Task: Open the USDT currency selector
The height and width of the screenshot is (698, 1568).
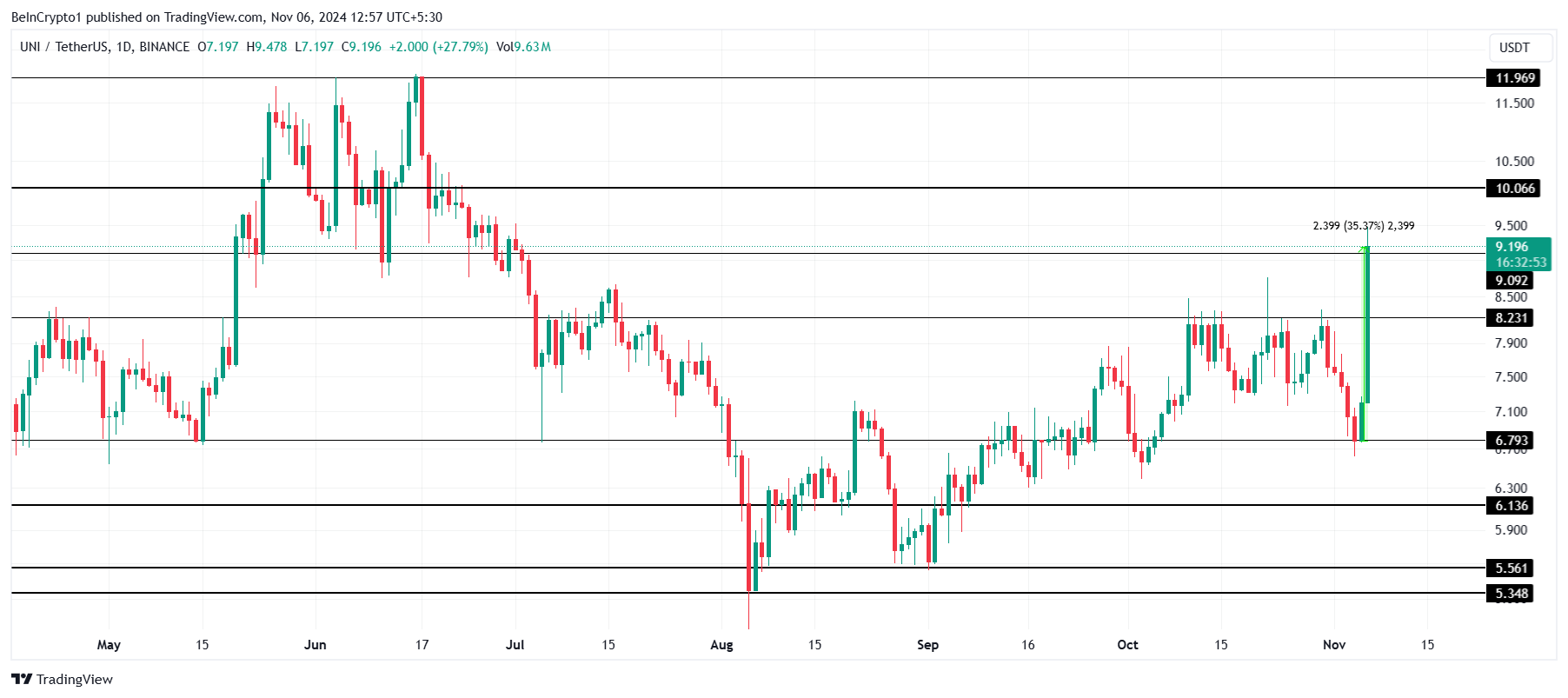Action: point(1514,48)
